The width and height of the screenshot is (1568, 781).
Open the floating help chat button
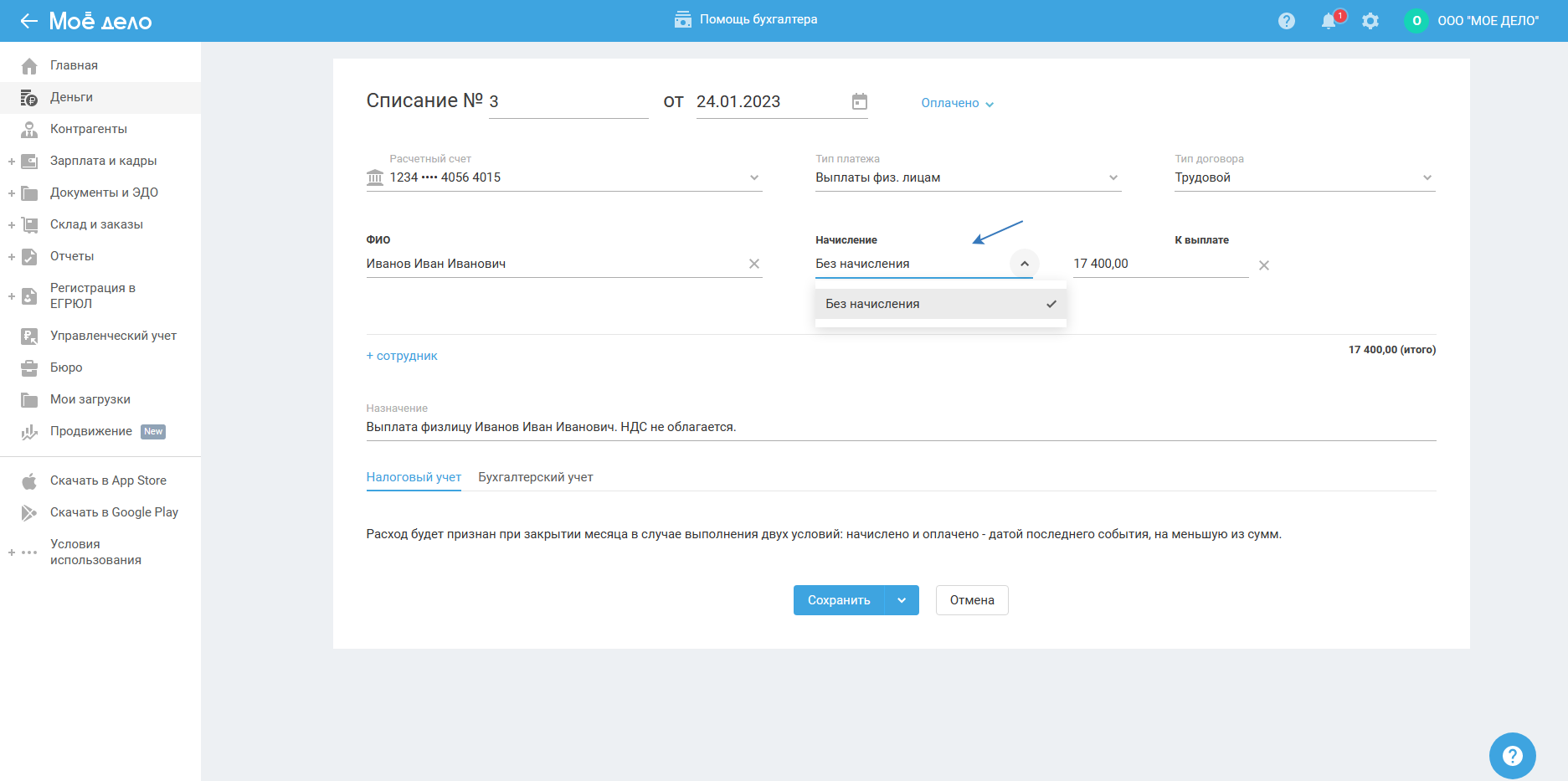point(1512,756)
